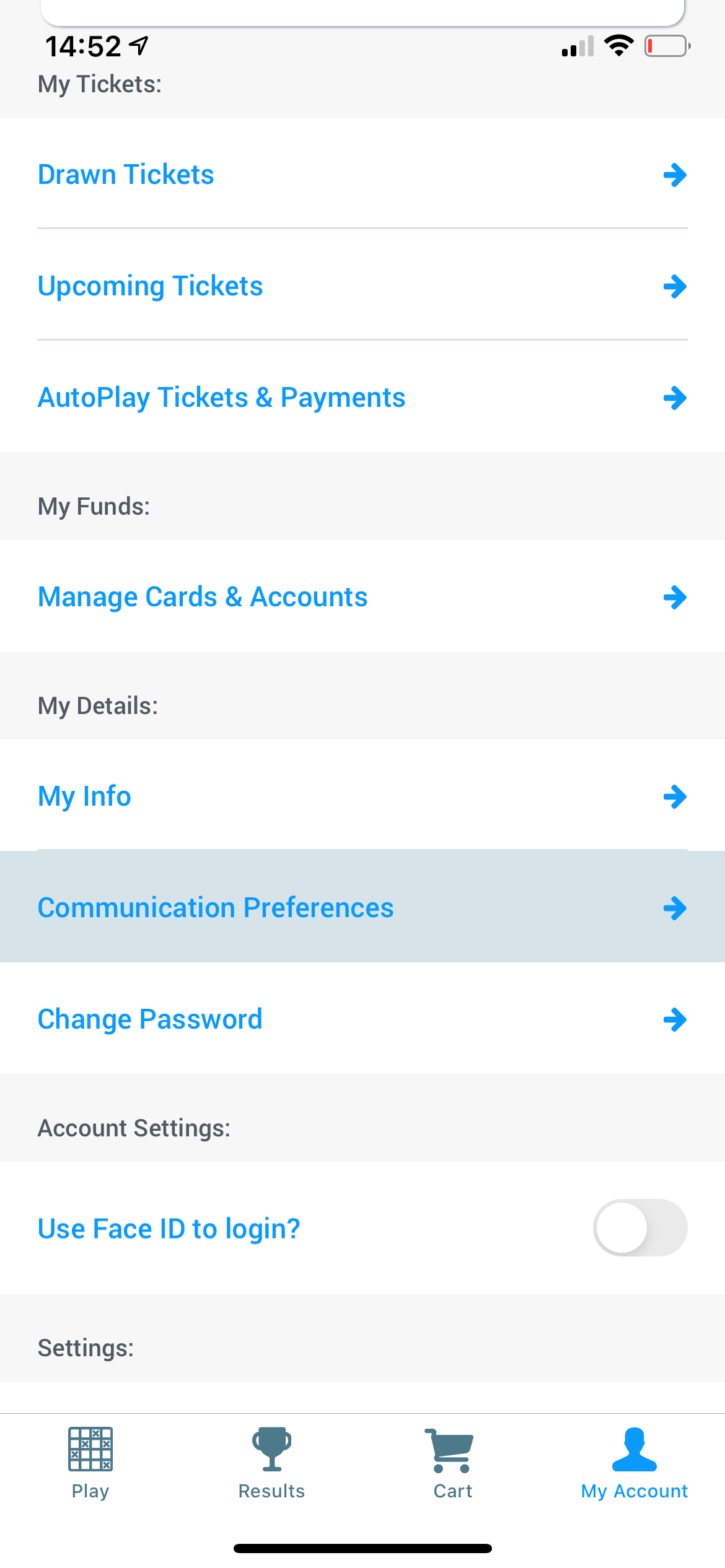
Task: Tap the battery status icon
Action: pos(667,46)
